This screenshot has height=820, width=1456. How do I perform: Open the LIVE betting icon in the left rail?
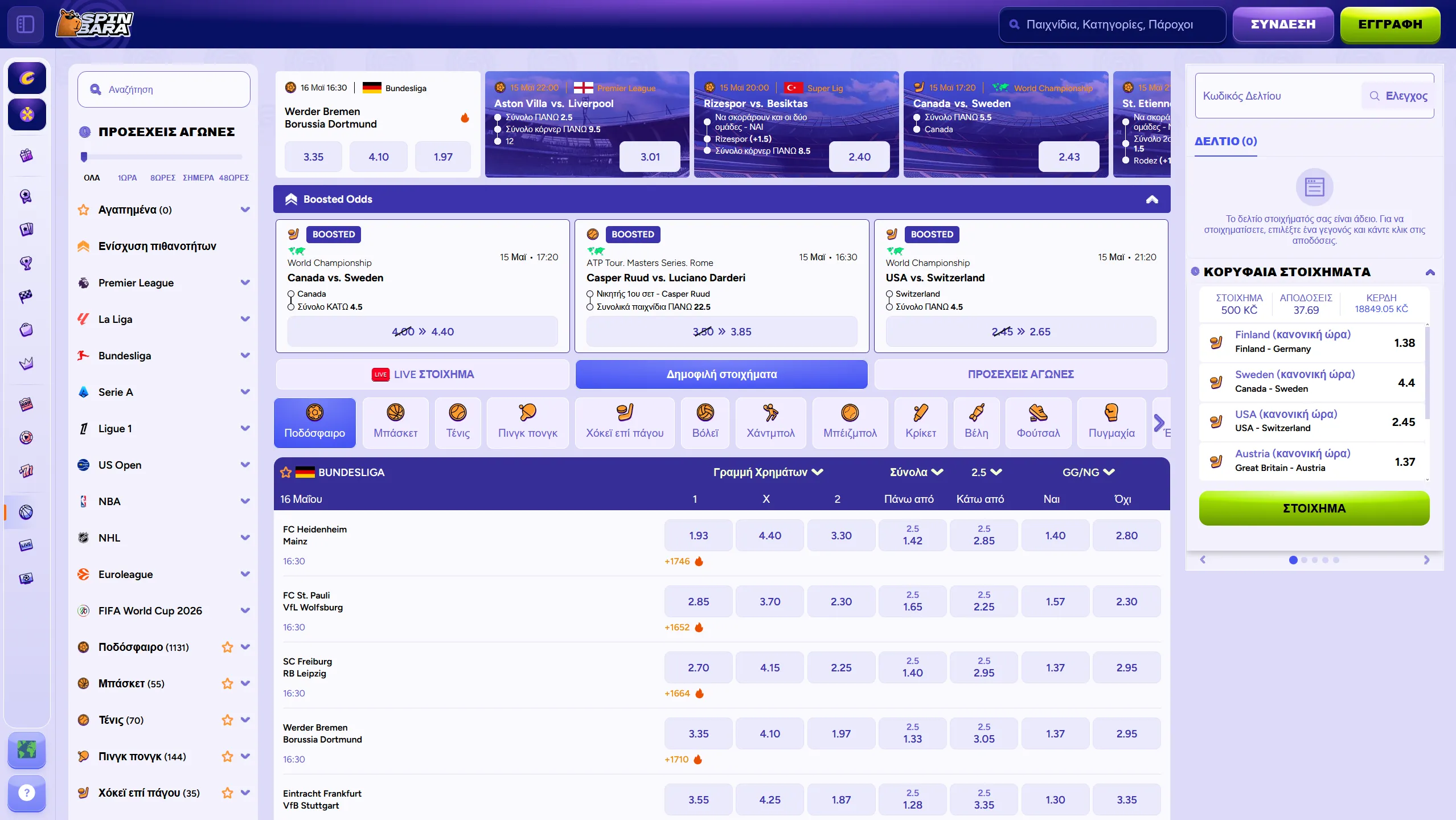26,545
